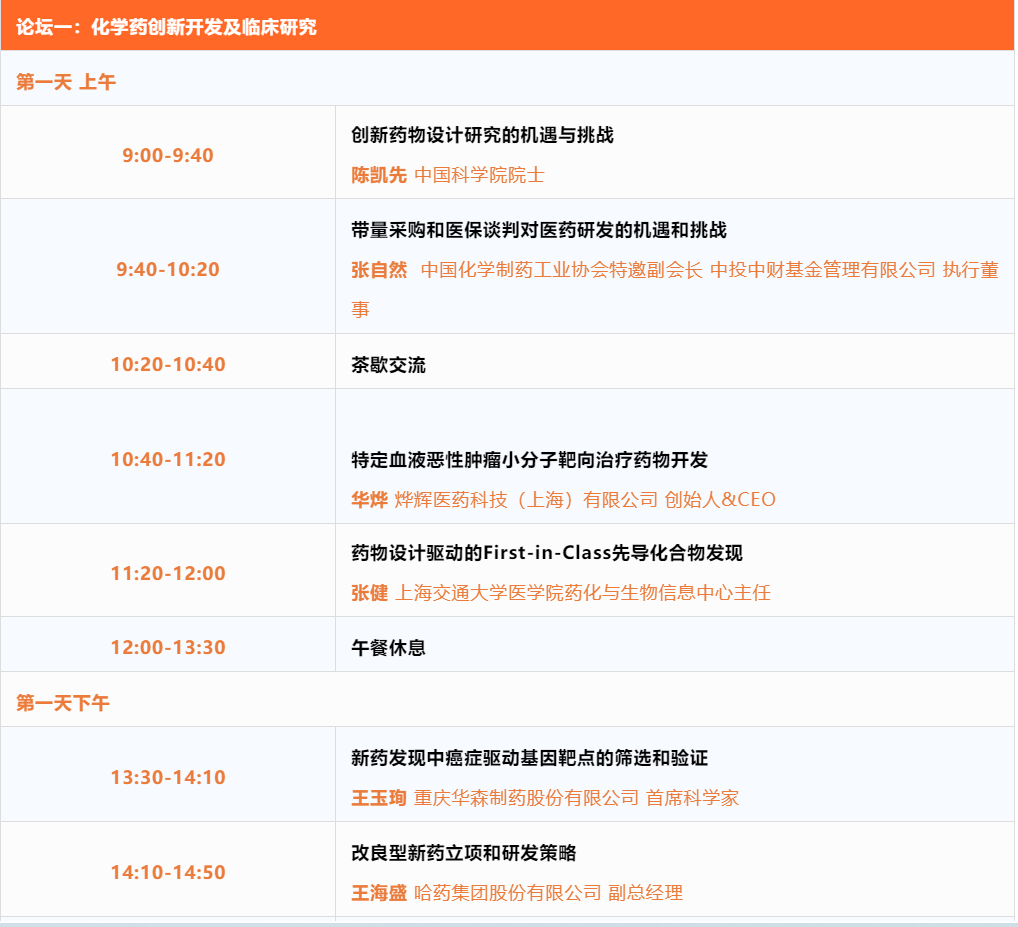Open talk 改良型新药立项和研发策略

[x=463, y=853]
